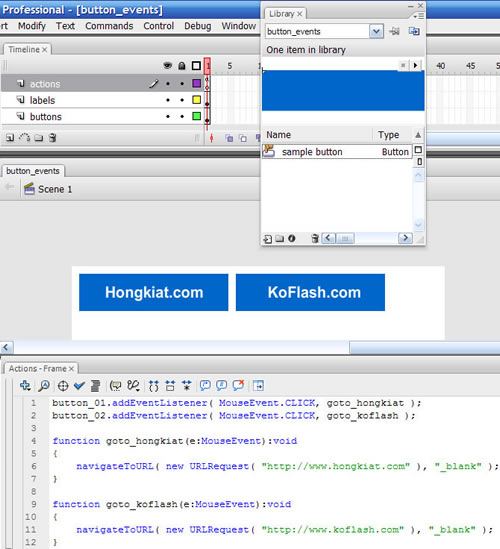The image size is (500, 549).
Task: Click the Check syntax checkmark icon
Action: (x=79, y=385)
